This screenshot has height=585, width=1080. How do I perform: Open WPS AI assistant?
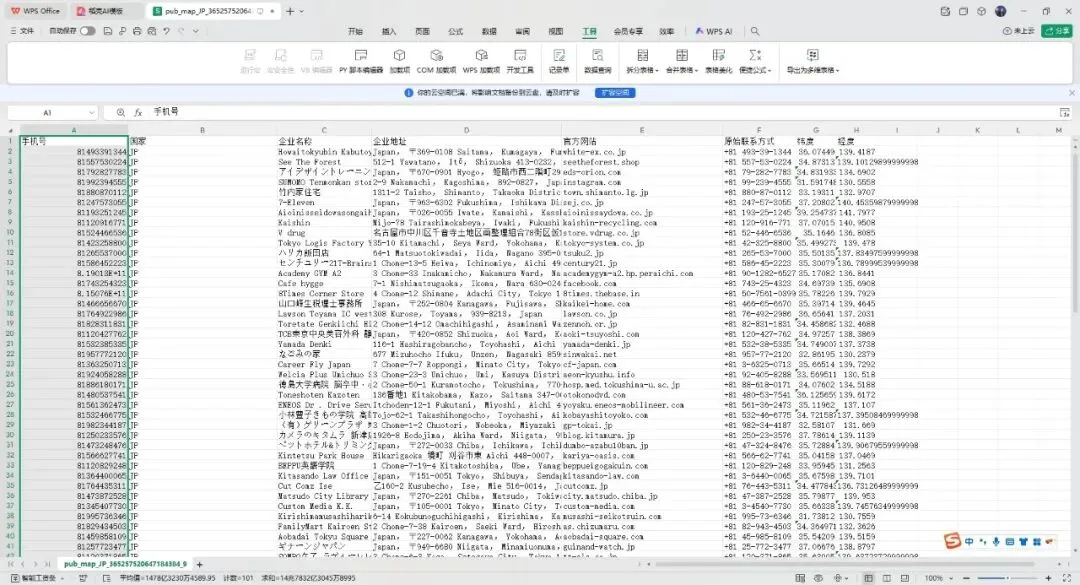(x=713, y=31)
